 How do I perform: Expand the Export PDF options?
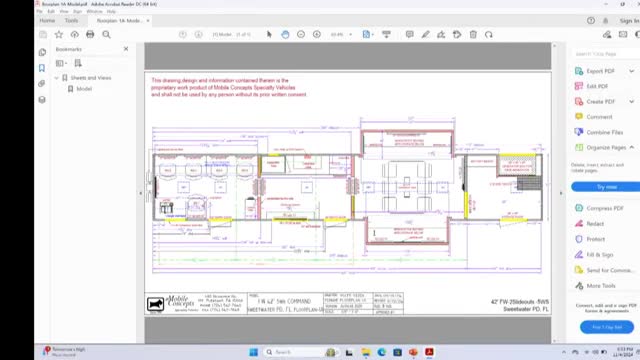(631, 71)
